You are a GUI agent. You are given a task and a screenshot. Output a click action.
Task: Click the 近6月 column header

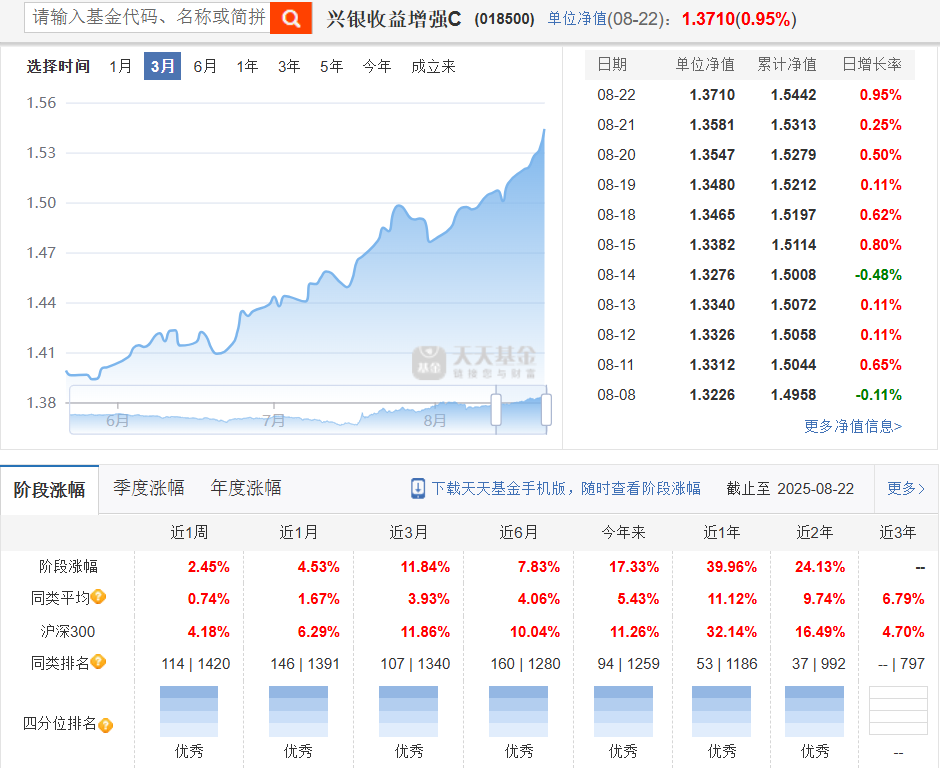519,532
